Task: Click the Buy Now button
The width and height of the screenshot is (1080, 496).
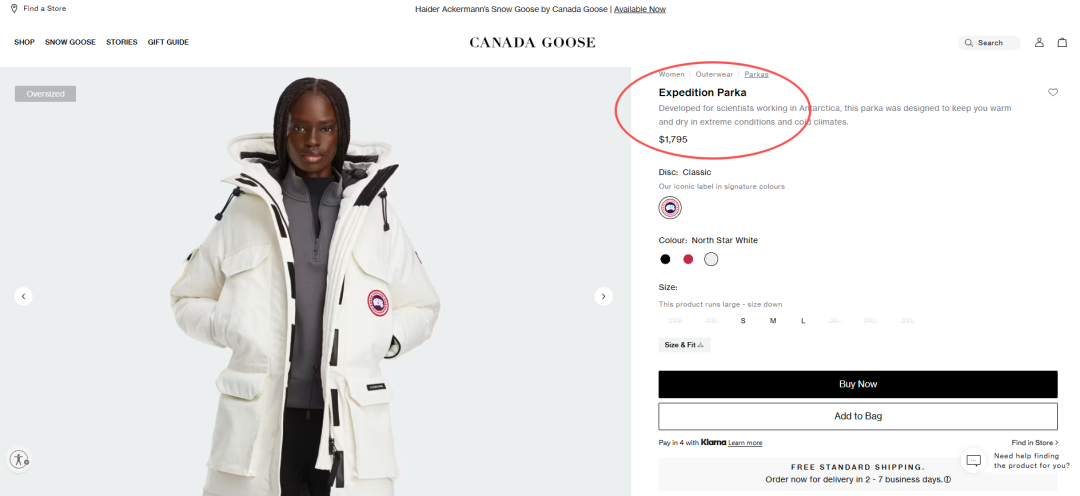Action: (857, 384)
